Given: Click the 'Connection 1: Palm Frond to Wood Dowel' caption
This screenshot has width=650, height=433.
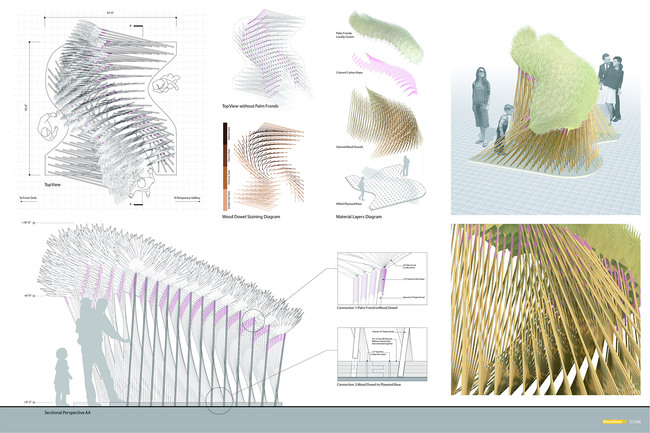Looking at the screenshot, I should click(x=367, y=308).
